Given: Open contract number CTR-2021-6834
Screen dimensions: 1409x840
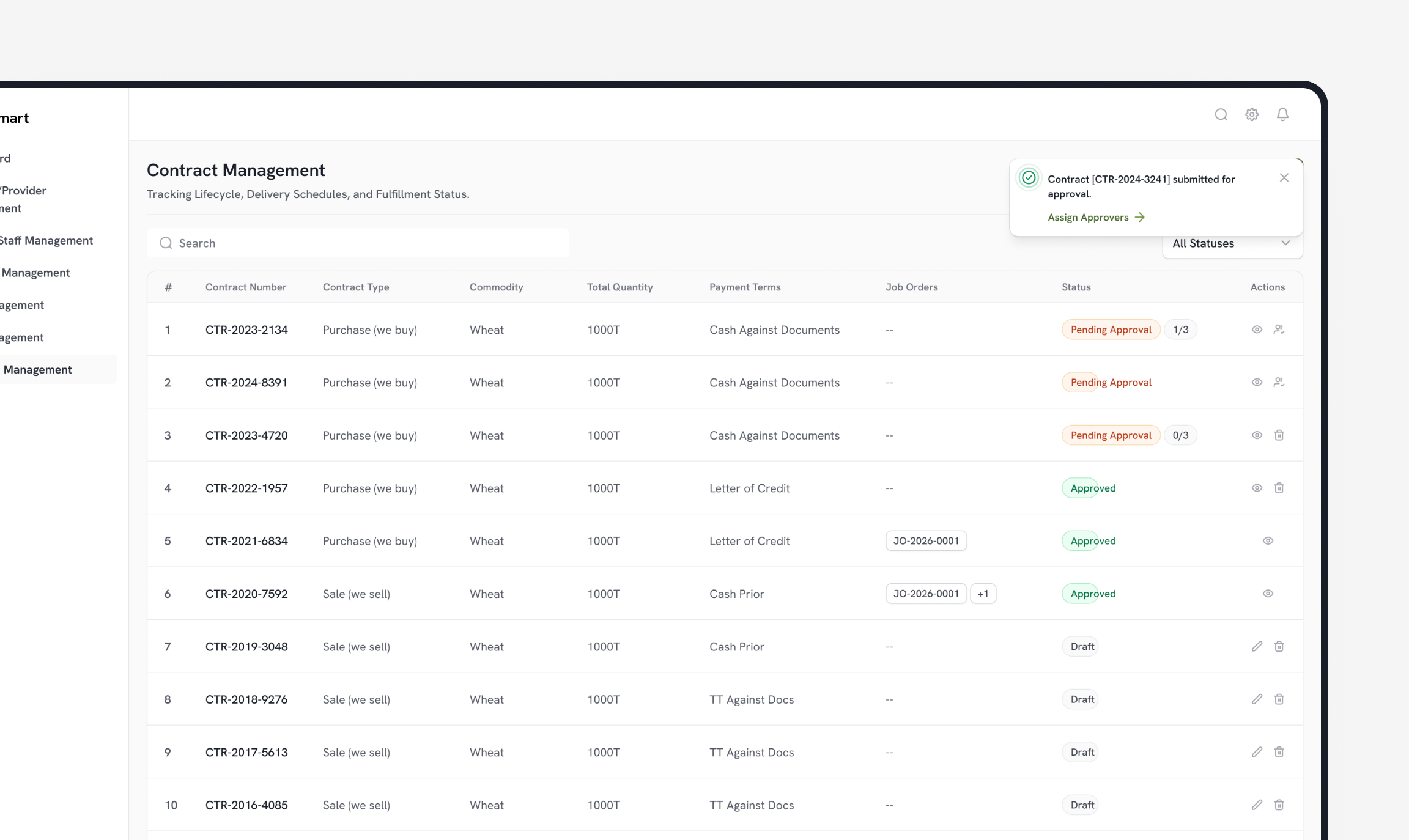Looking at the screenshot, I should click(x=246, y=541).
